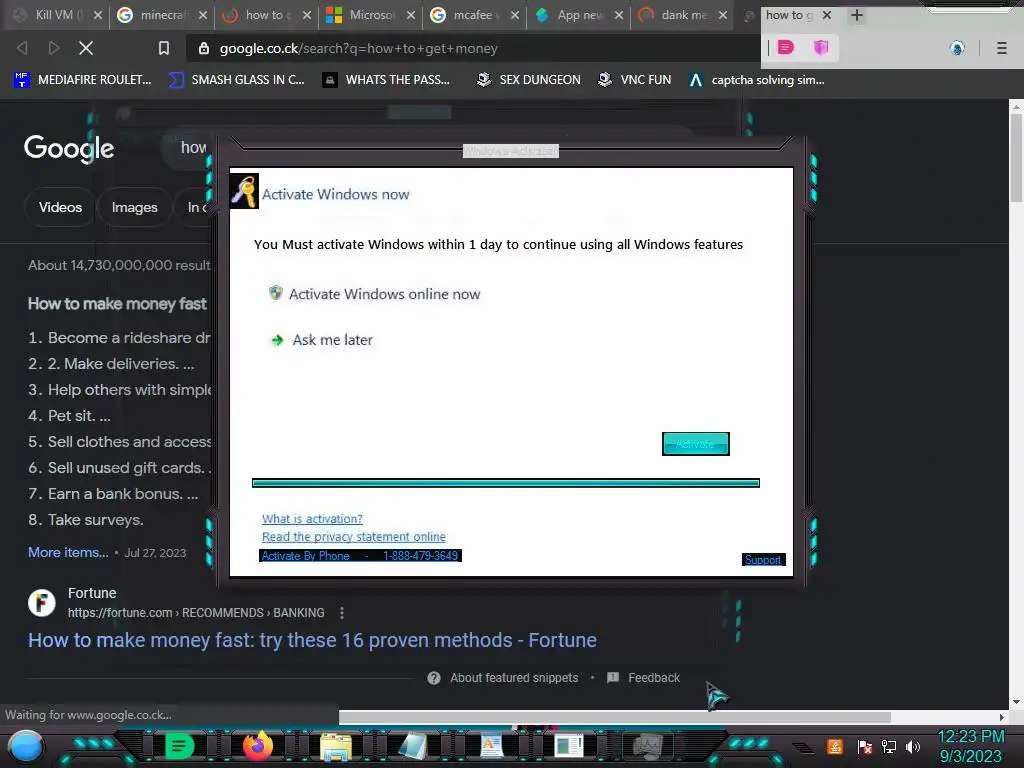The image size is (1024, 768).
Task: Open the Fortune result three-dot options
Action: (x=342, y=613)
